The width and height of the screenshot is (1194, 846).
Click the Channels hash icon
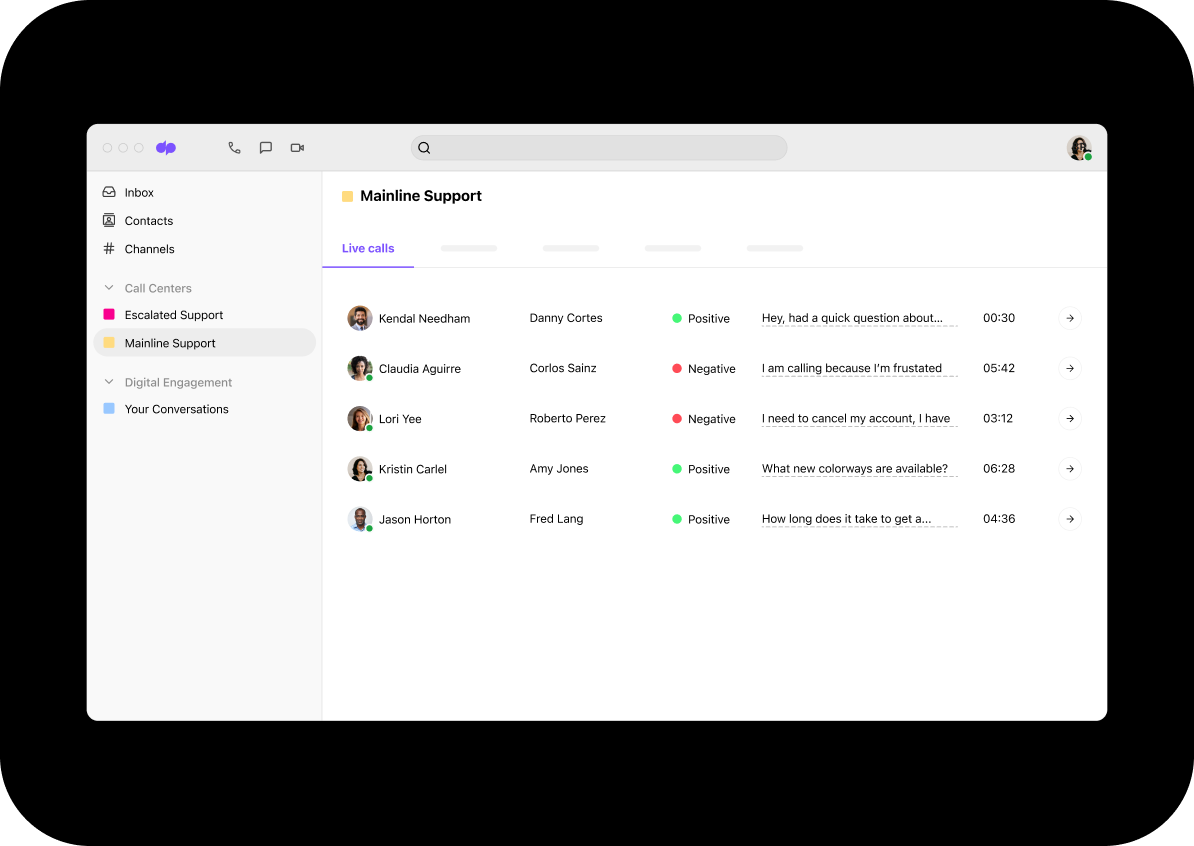coord(109,248)
